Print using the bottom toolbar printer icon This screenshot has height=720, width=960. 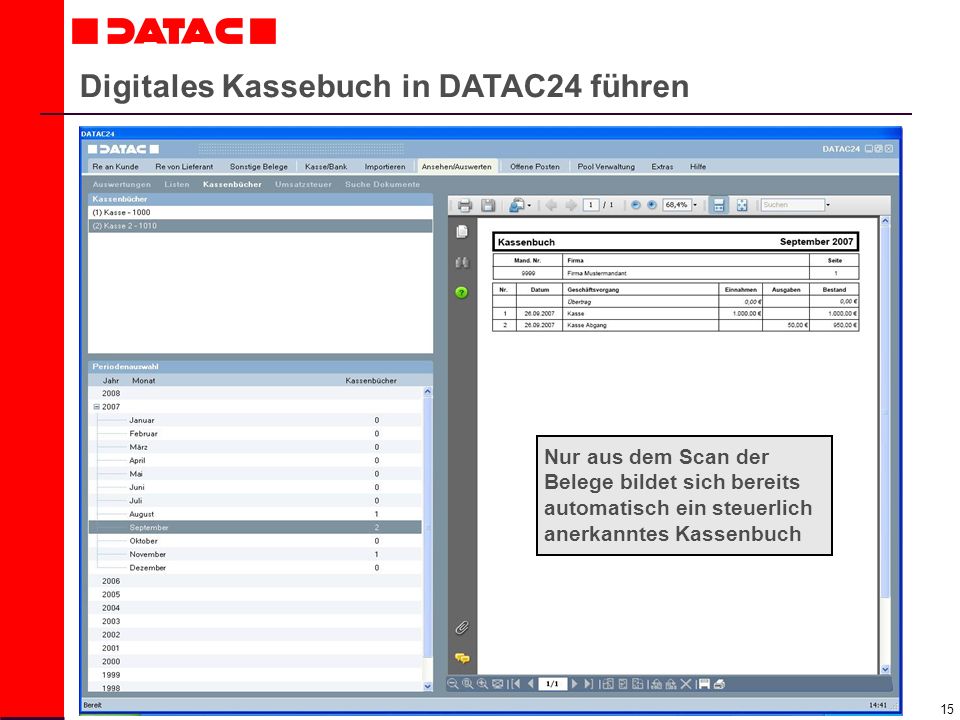click(719, 684)
